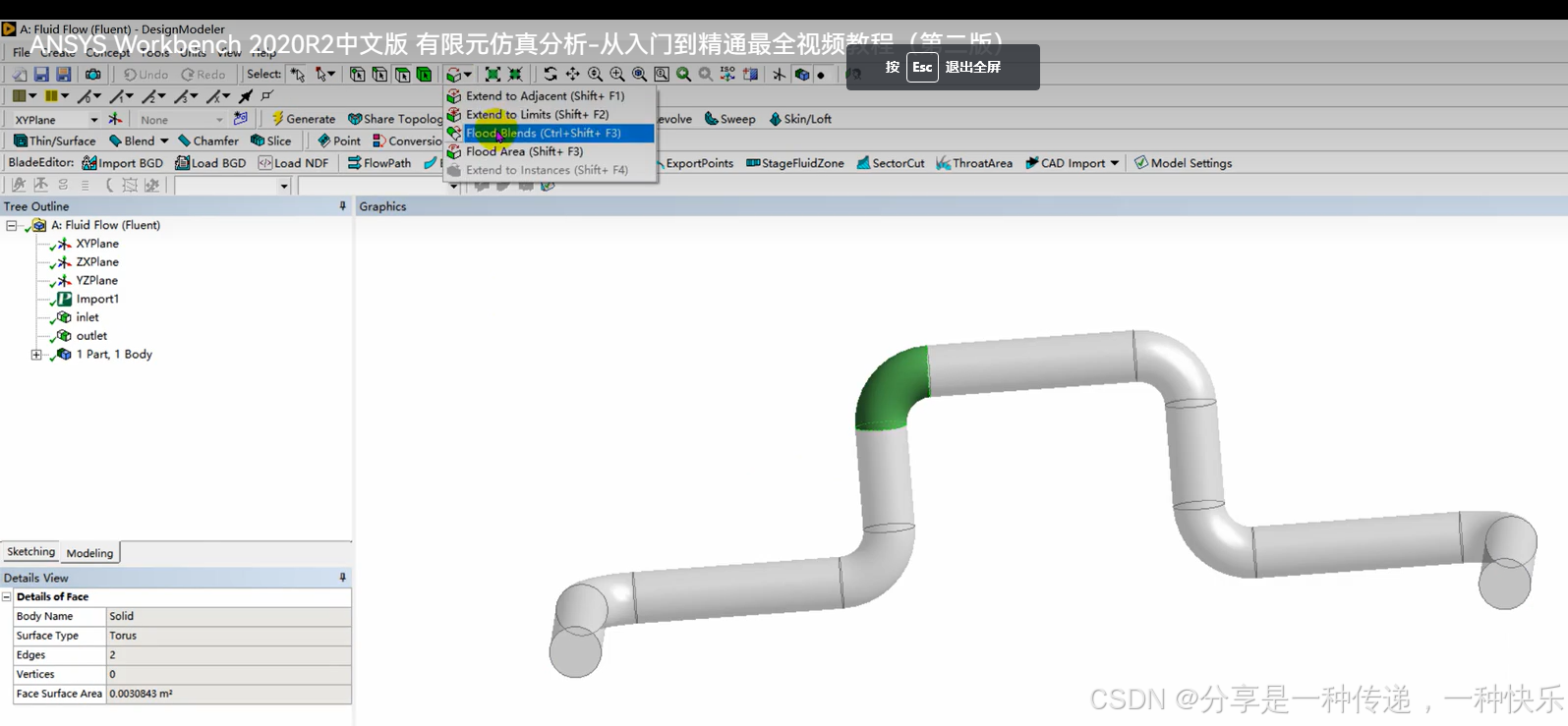The image size is (1568, 726).
Task: Collapse the A: Fluid Flow (Fluent) tree root
Action: tap(12, 225)
